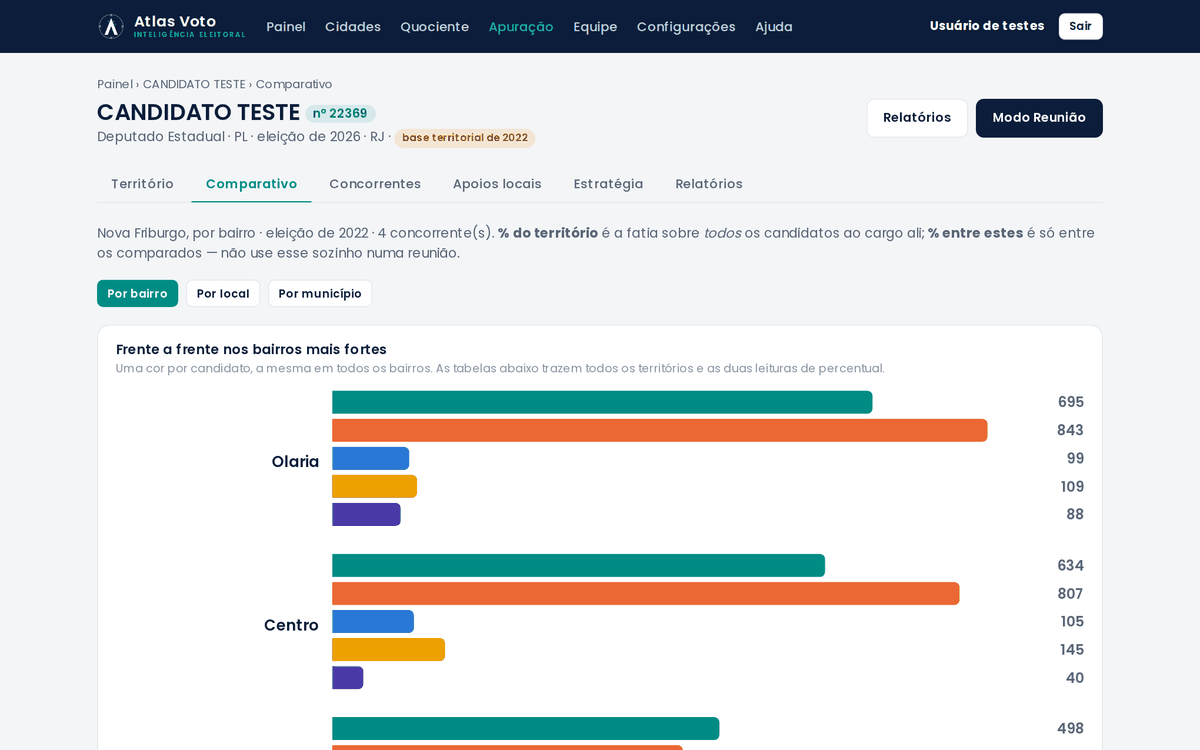The width and height of the screenshot is (1200, 750).
Task: Open the Concorrentes tab
Action: [x=375, y=184]
